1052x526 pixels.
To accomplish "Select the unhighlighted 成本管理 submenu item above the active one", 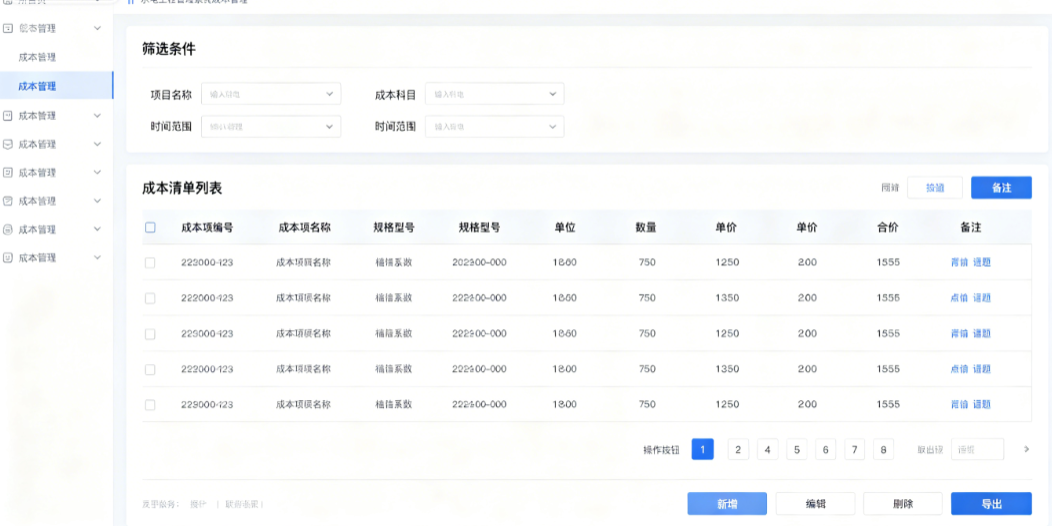I will tap(37, 57).
